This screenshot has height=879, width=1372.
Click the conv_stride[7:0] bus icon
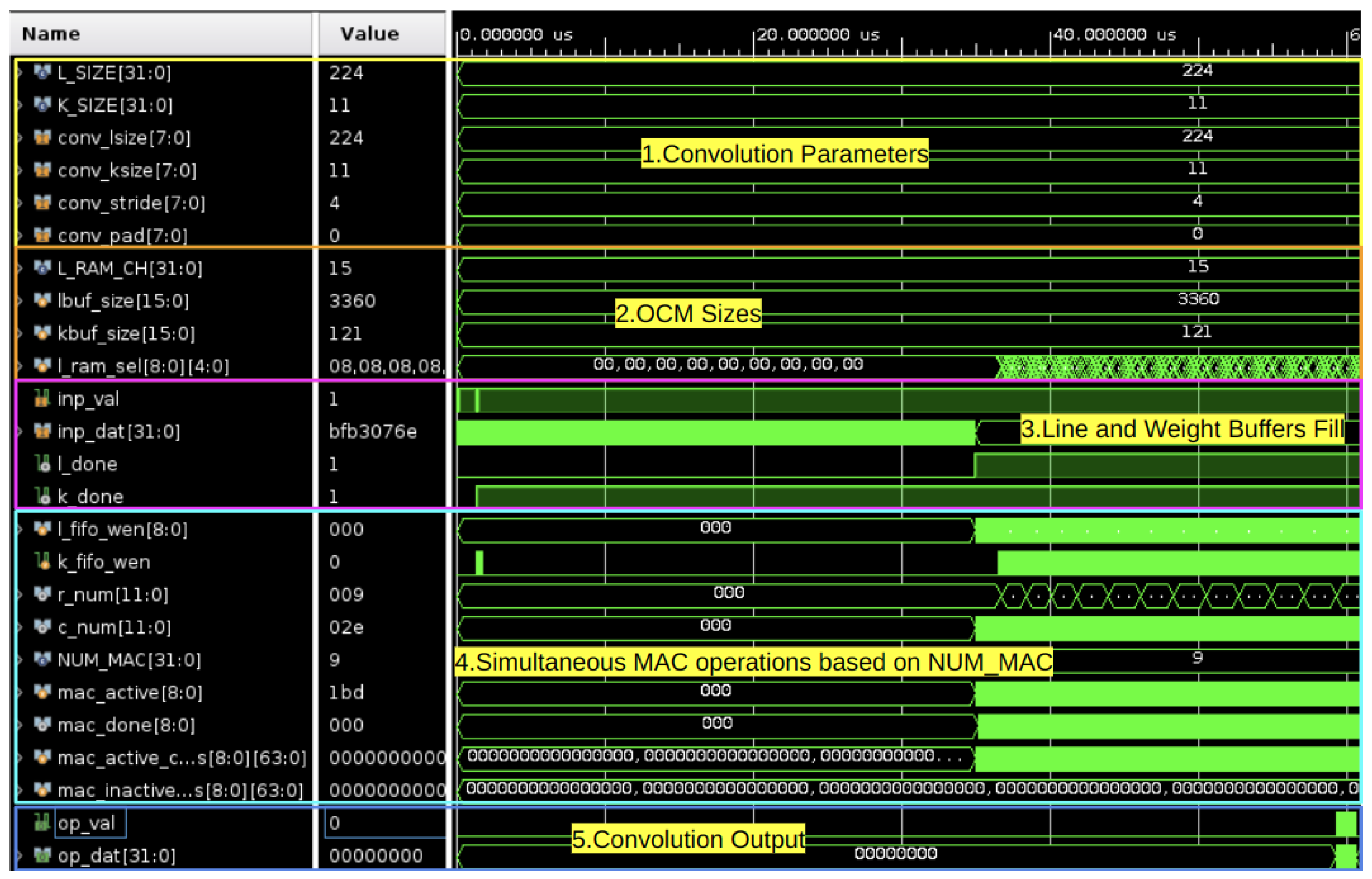coord(42,203)
